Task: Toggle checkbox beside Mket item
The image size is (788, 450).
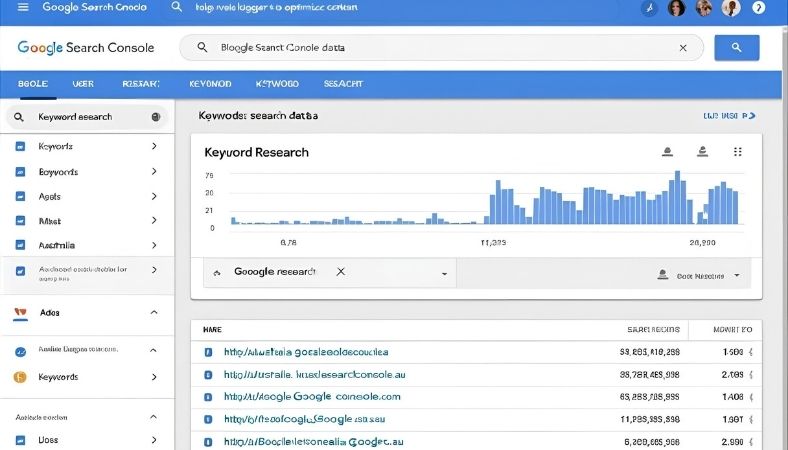Action: pos(20,221)
